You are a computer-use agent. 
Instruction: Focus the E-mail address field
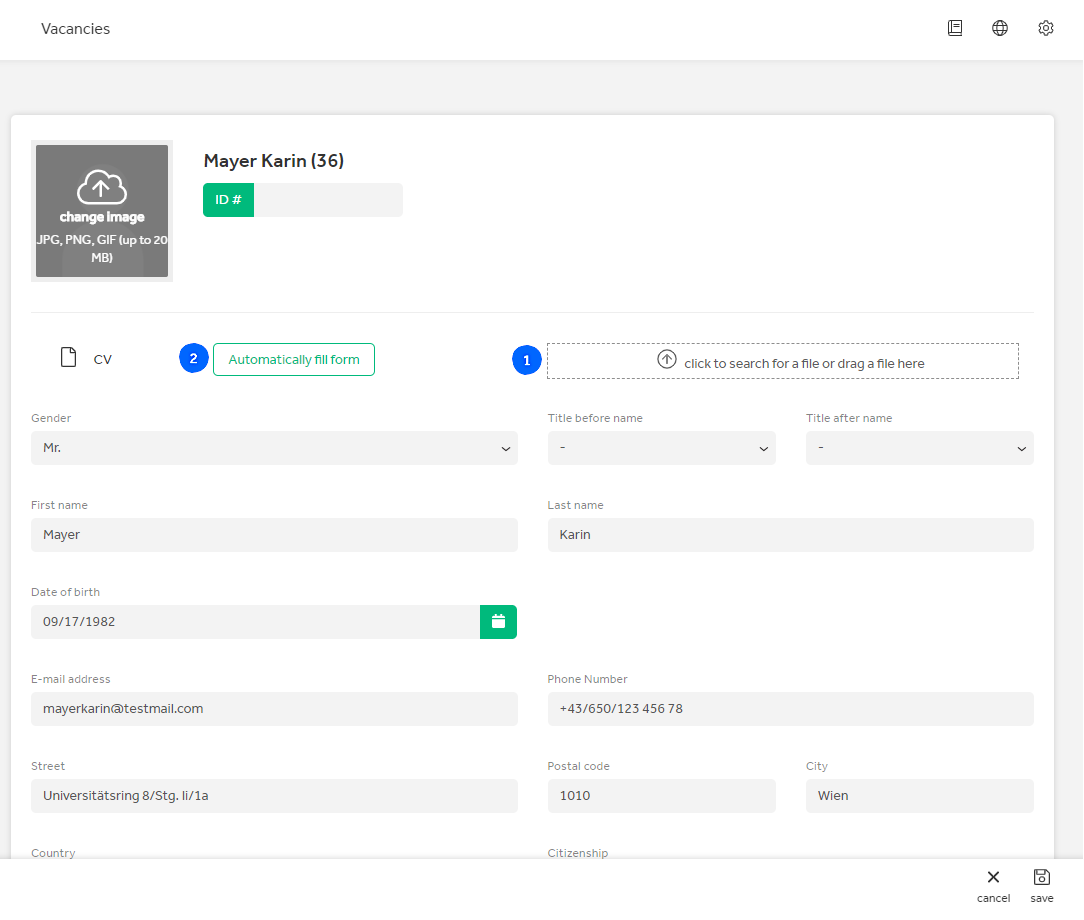pos(274,709)
